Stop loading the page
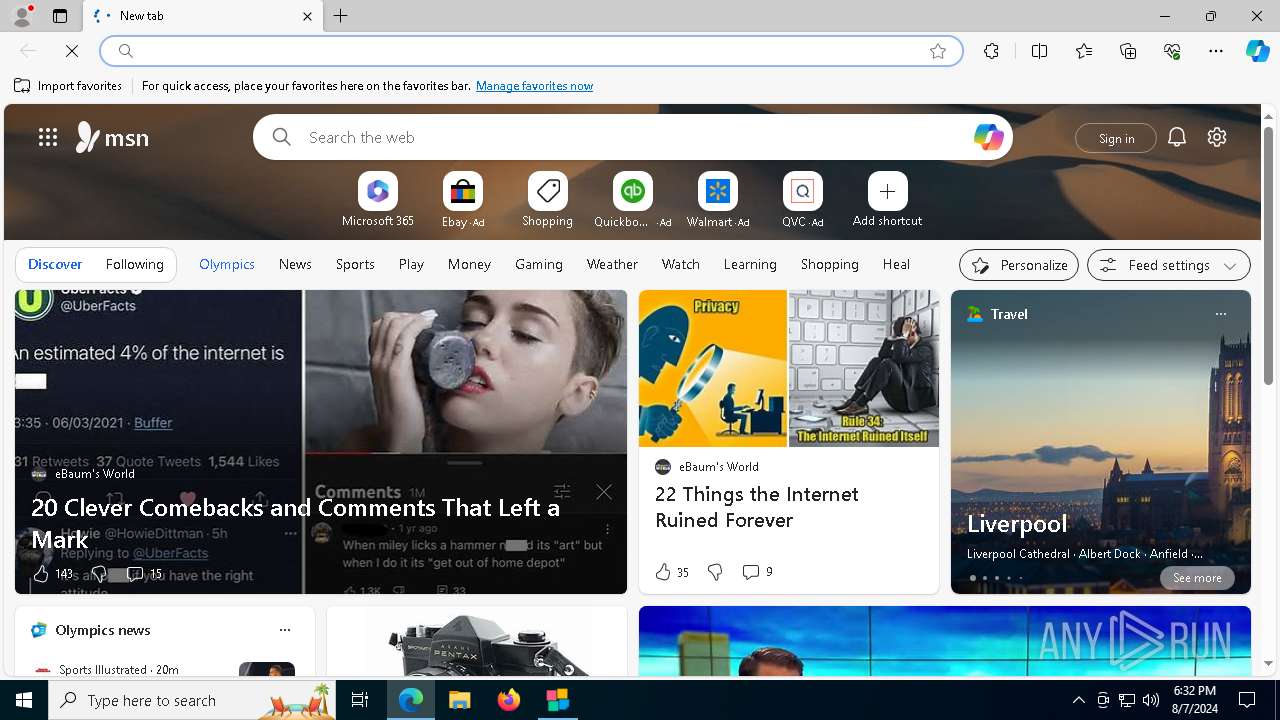 click(x=72, y=51)
